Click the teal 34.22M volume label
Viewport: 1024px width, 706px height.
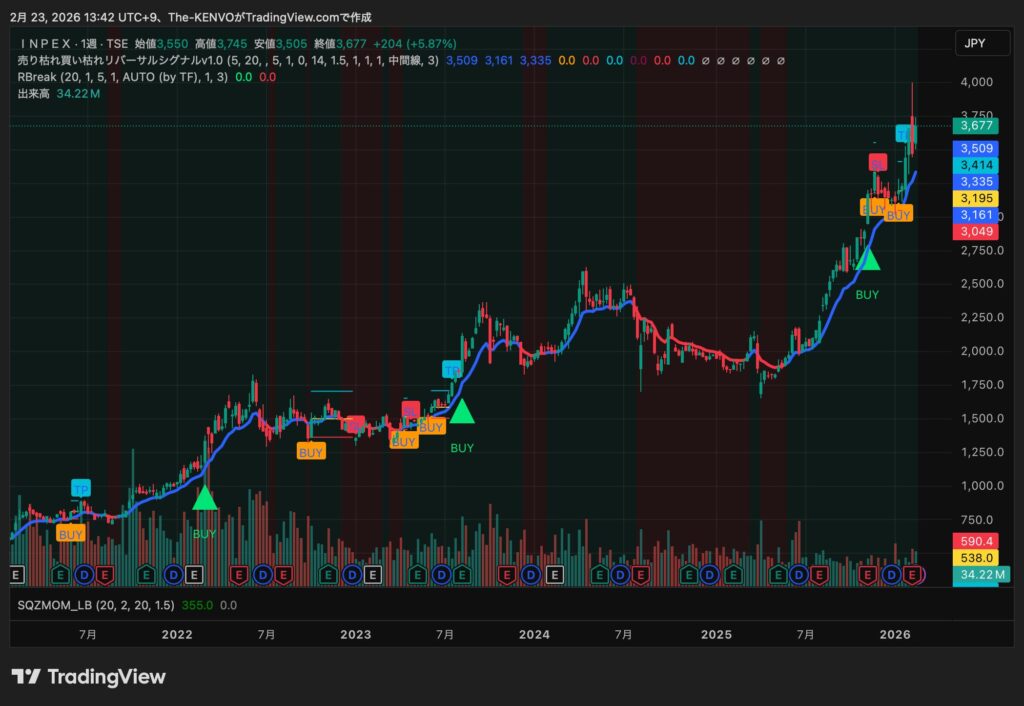point(982,574)
